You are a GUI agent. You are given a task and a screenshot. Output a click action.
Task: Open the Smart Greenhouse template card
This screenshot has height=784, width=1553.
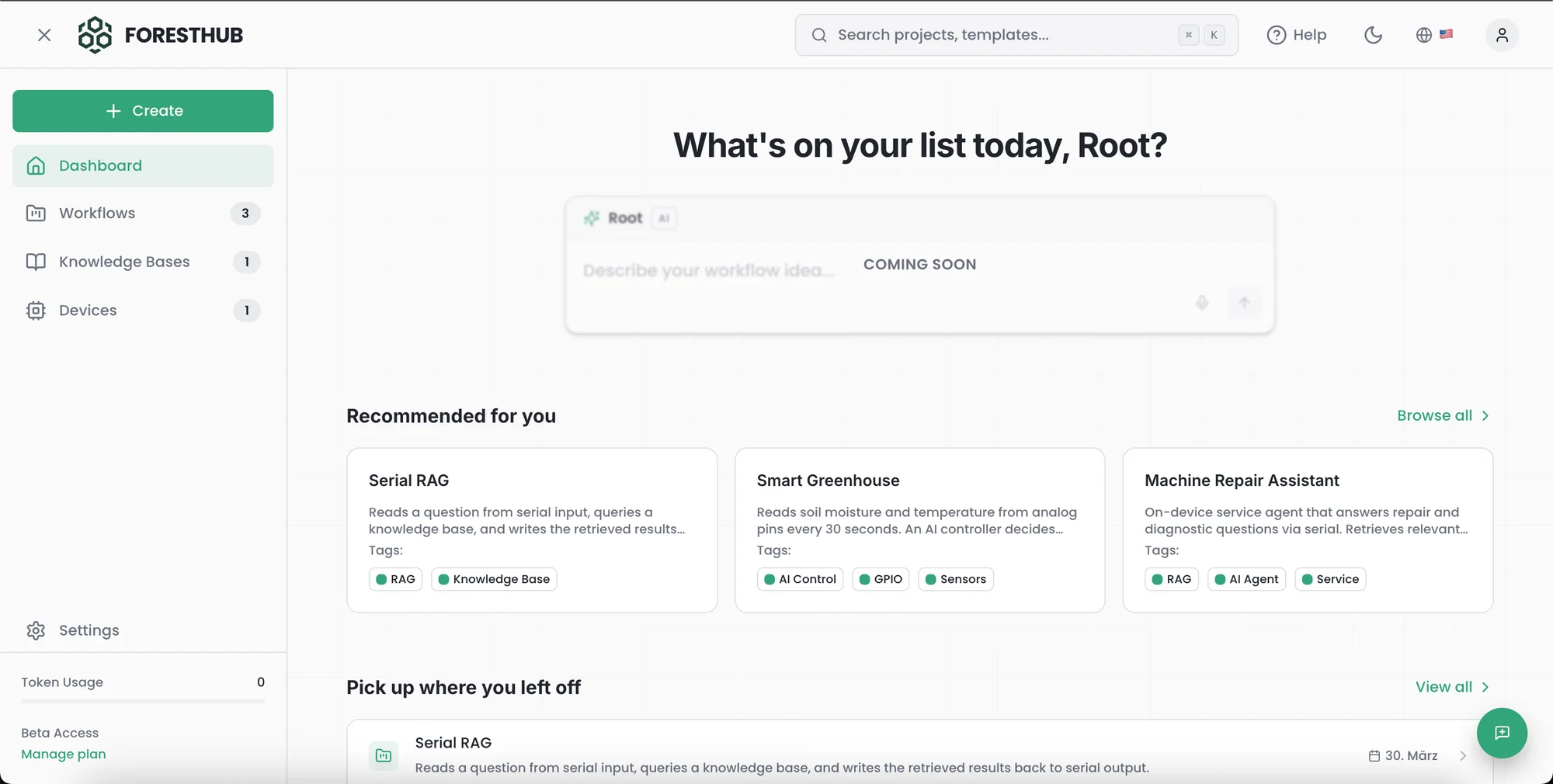[919, 530]
